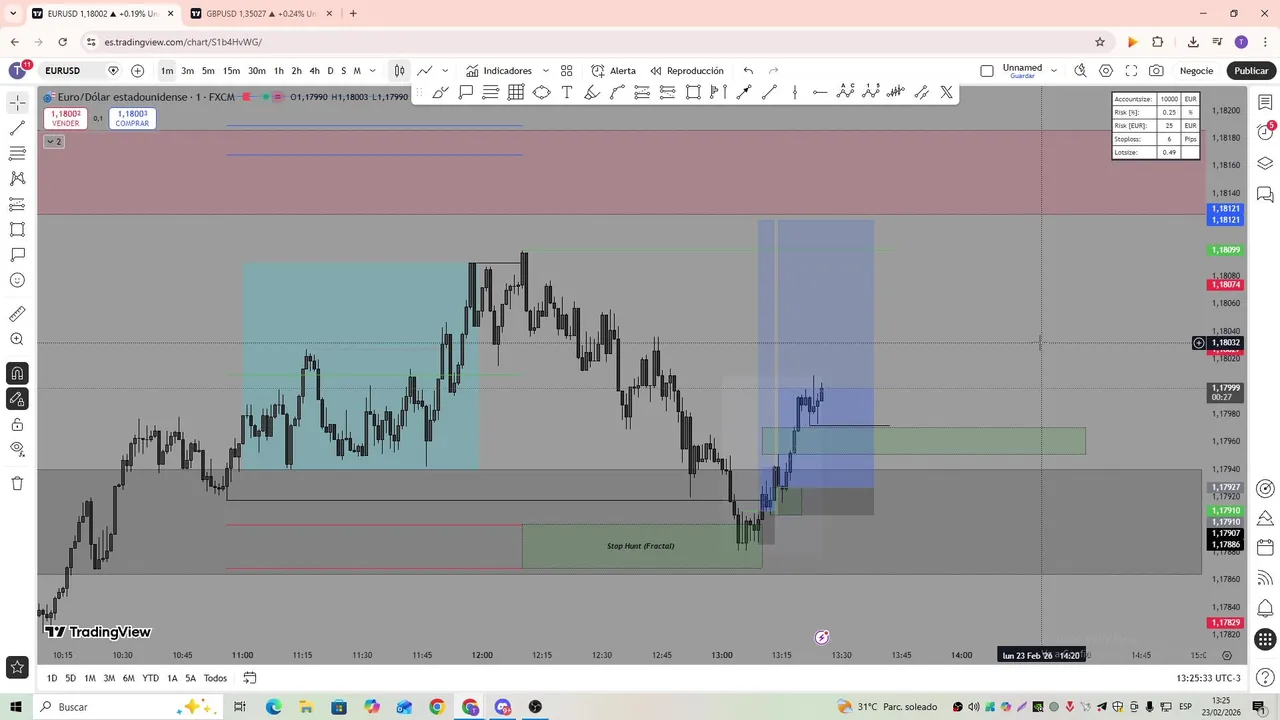Click the trash remove objects icon
This screenshot has height=720, width=1280.
pyautogui.click(x=17, y=483)
